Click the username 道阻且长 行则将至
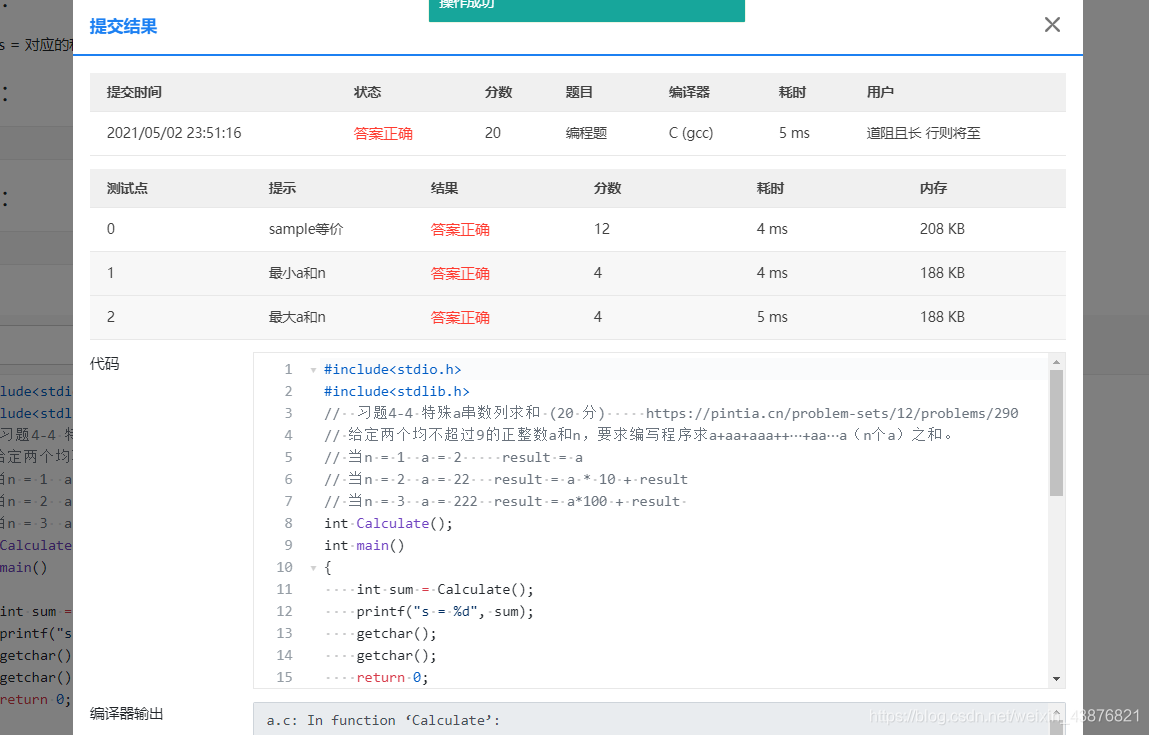1149x735 pixels. [923, 131]
